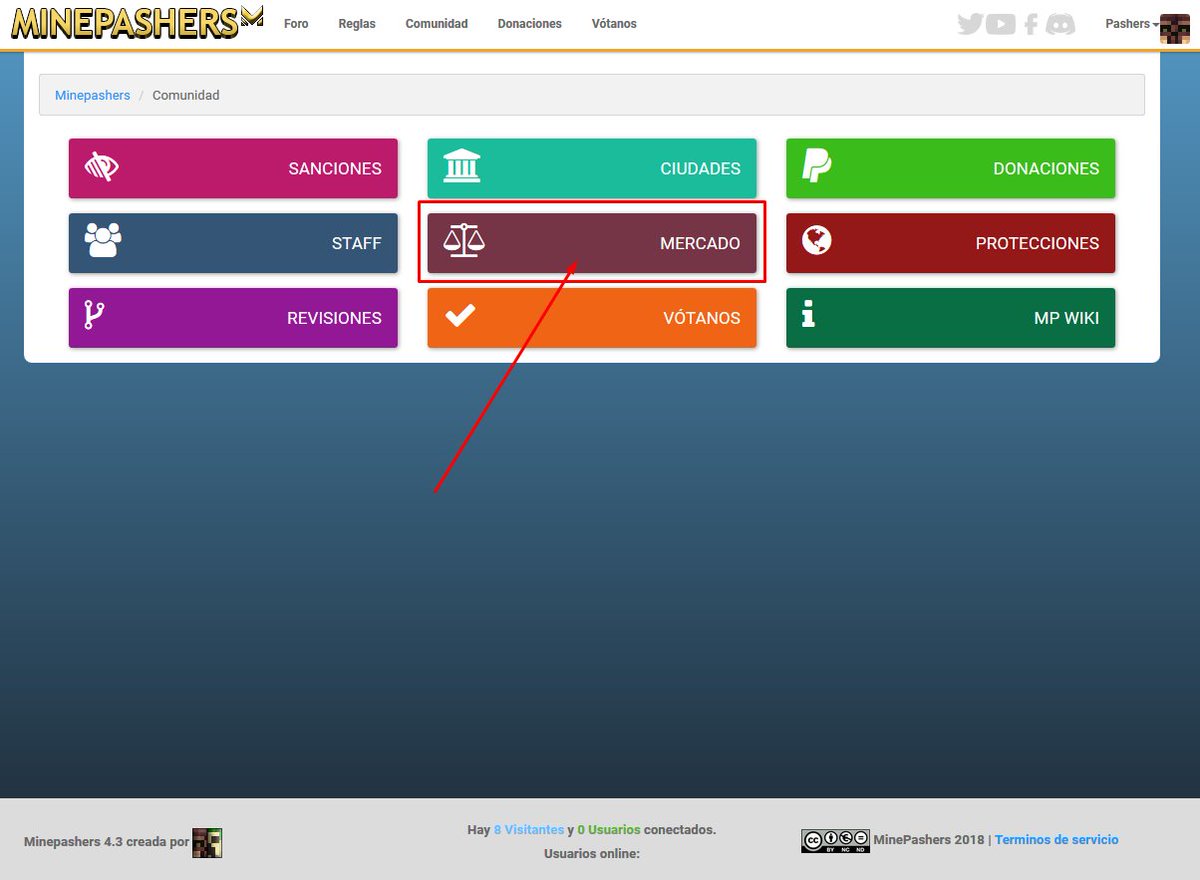Screen dimensions: 1200x880
Task: Click the crossed-eye Sanciones icon
Action: 102,166
